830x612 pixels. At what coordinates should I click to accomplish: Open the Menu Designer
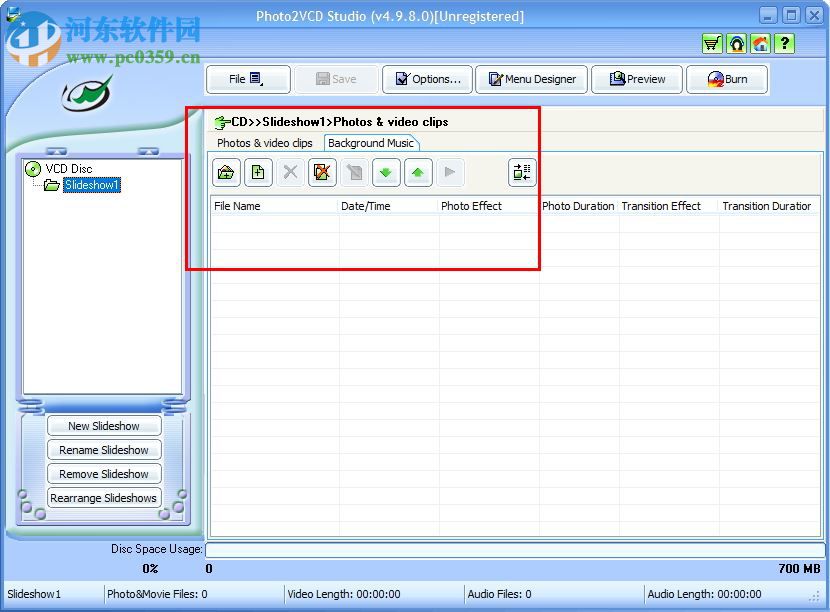pos(531,79)
